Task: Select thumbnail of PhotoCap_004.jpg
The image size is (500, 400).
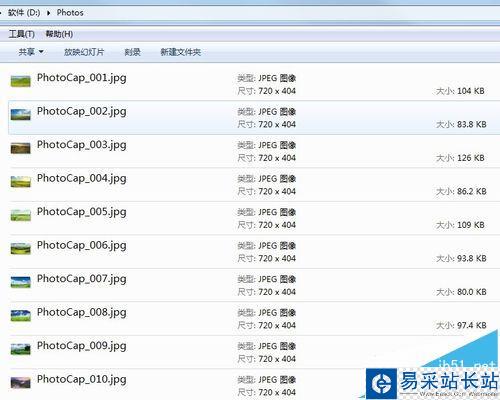Action: 20,181
